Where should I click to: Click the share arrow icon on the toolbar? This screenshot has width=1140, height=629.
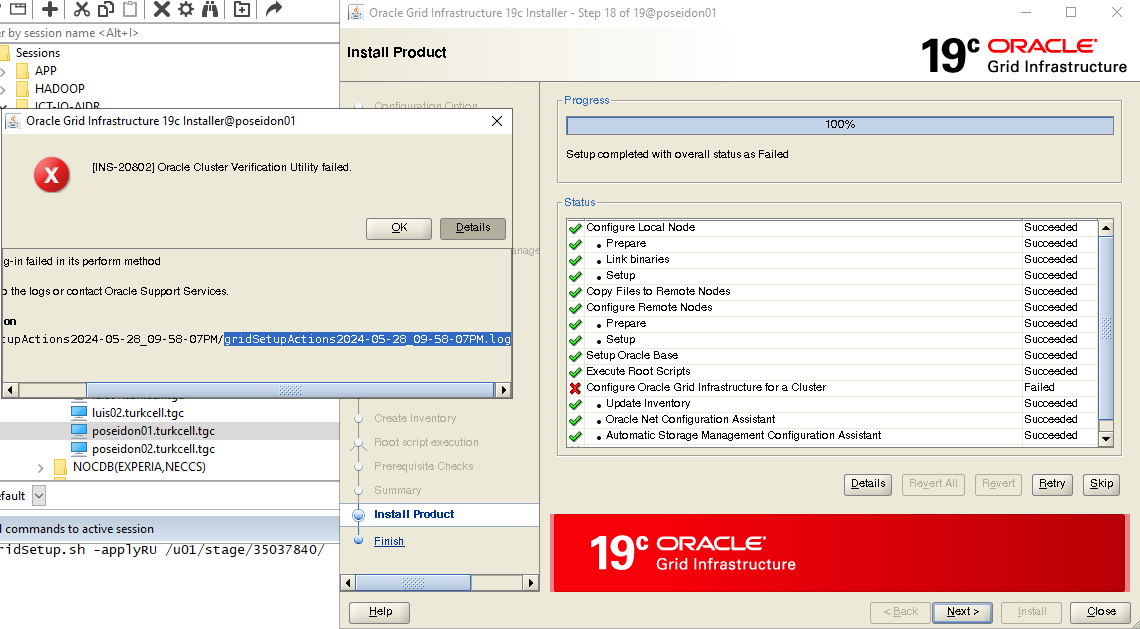point(273,11)
